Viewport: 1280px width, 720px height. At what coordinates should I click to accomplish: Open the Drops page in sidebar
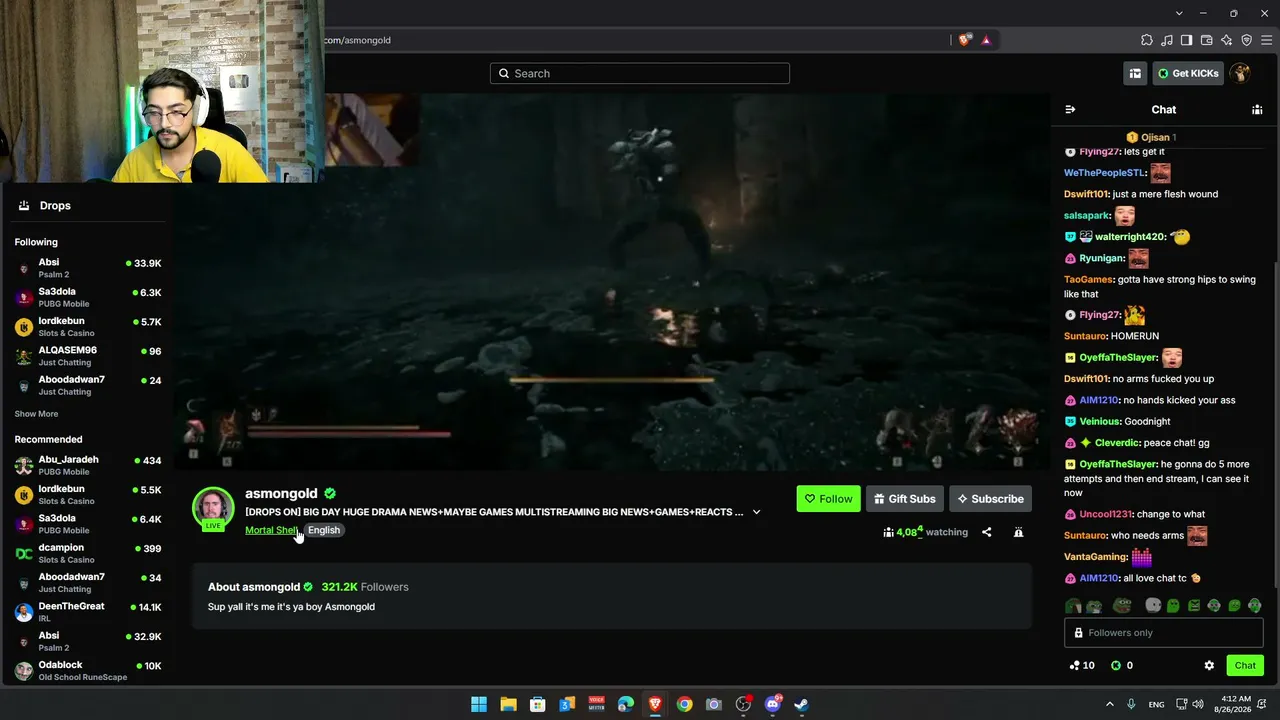[88, 205]
